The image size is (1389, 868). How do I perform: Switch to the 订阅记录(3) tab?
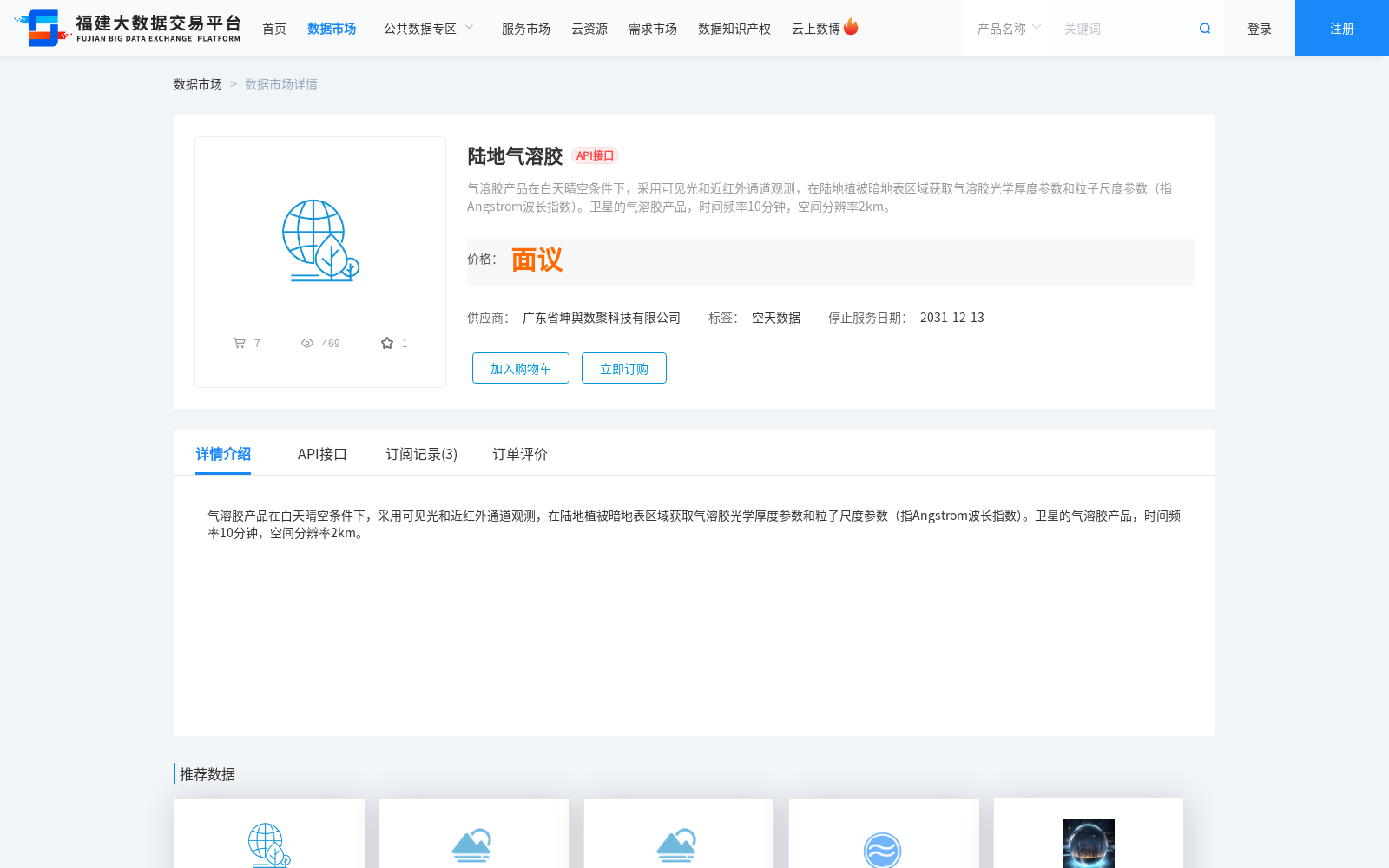pos(422,454)
